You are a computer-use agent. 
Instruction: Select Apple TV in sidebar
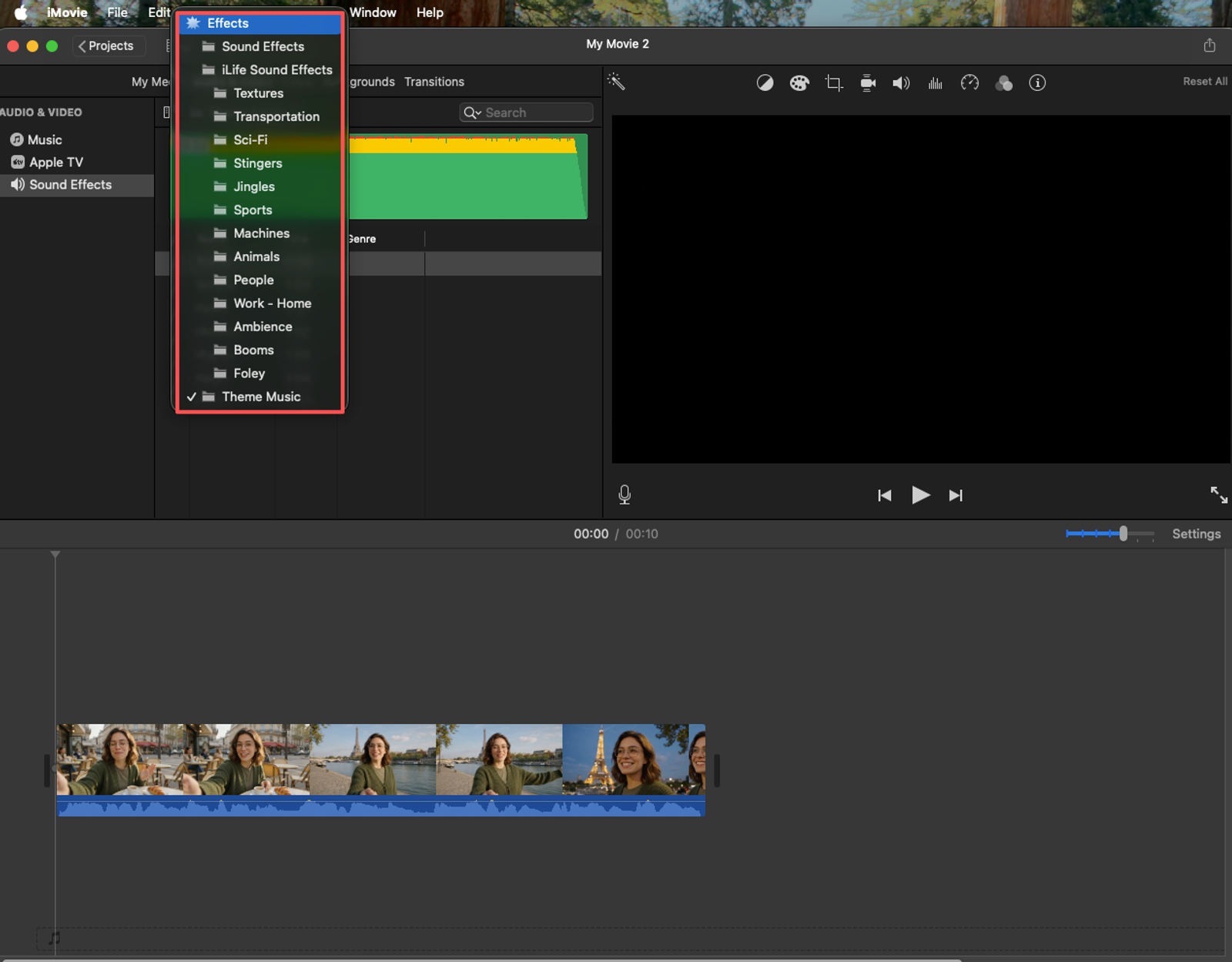[47, 162]
